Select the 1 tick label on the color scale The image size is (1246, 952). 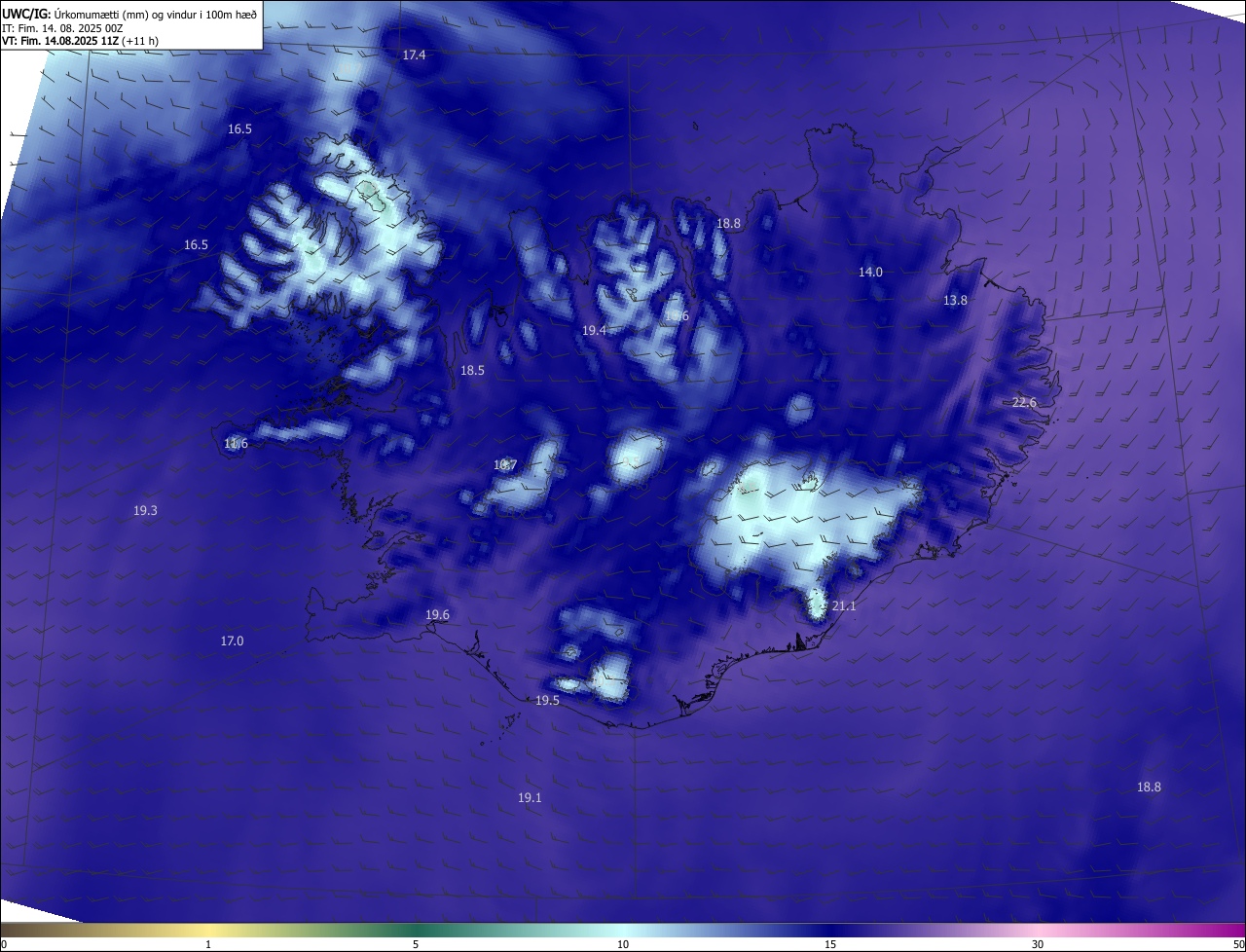coord(208,944)
